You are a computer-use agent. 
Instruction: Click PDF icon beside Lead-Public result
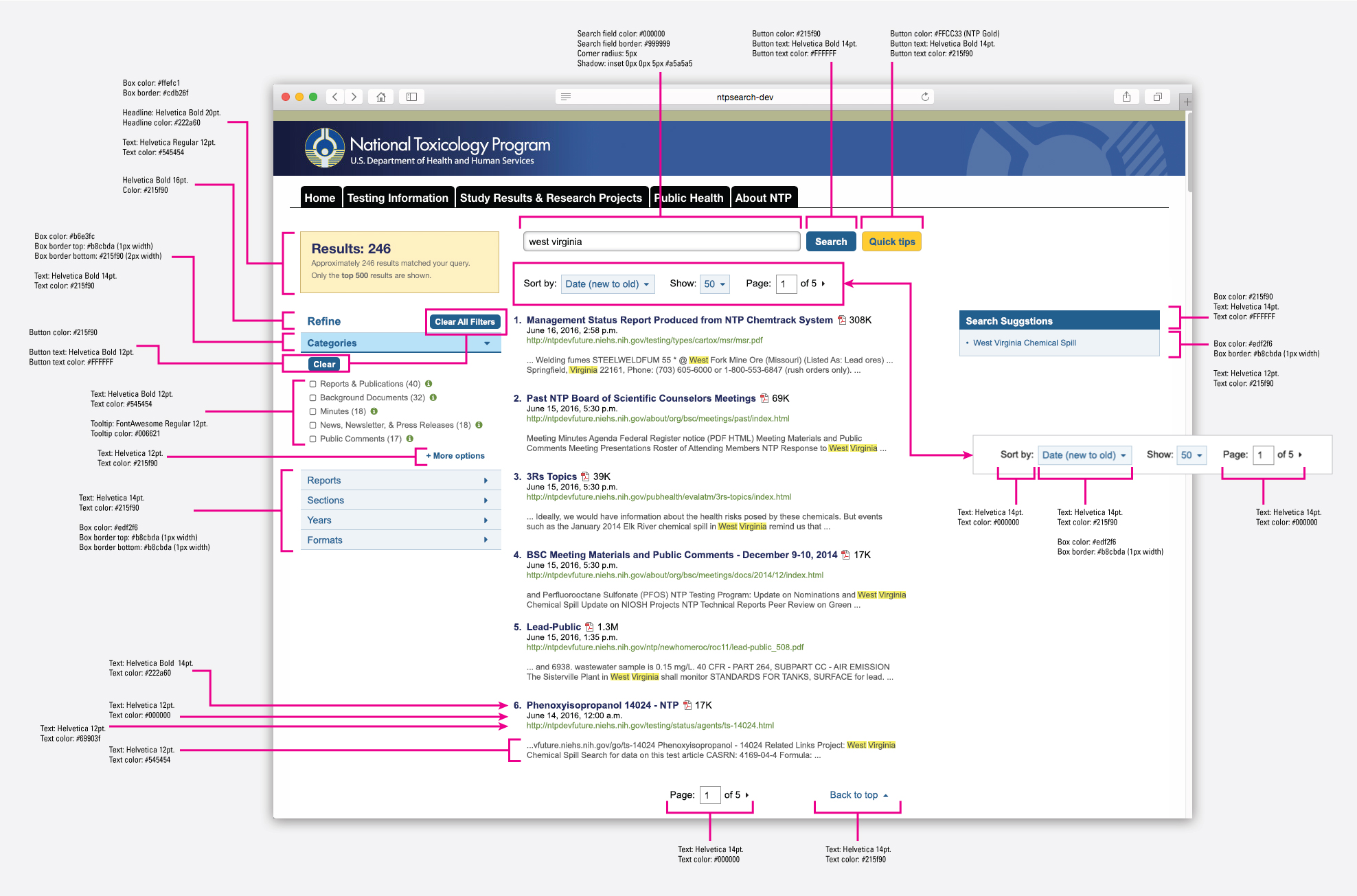point(589,627)
